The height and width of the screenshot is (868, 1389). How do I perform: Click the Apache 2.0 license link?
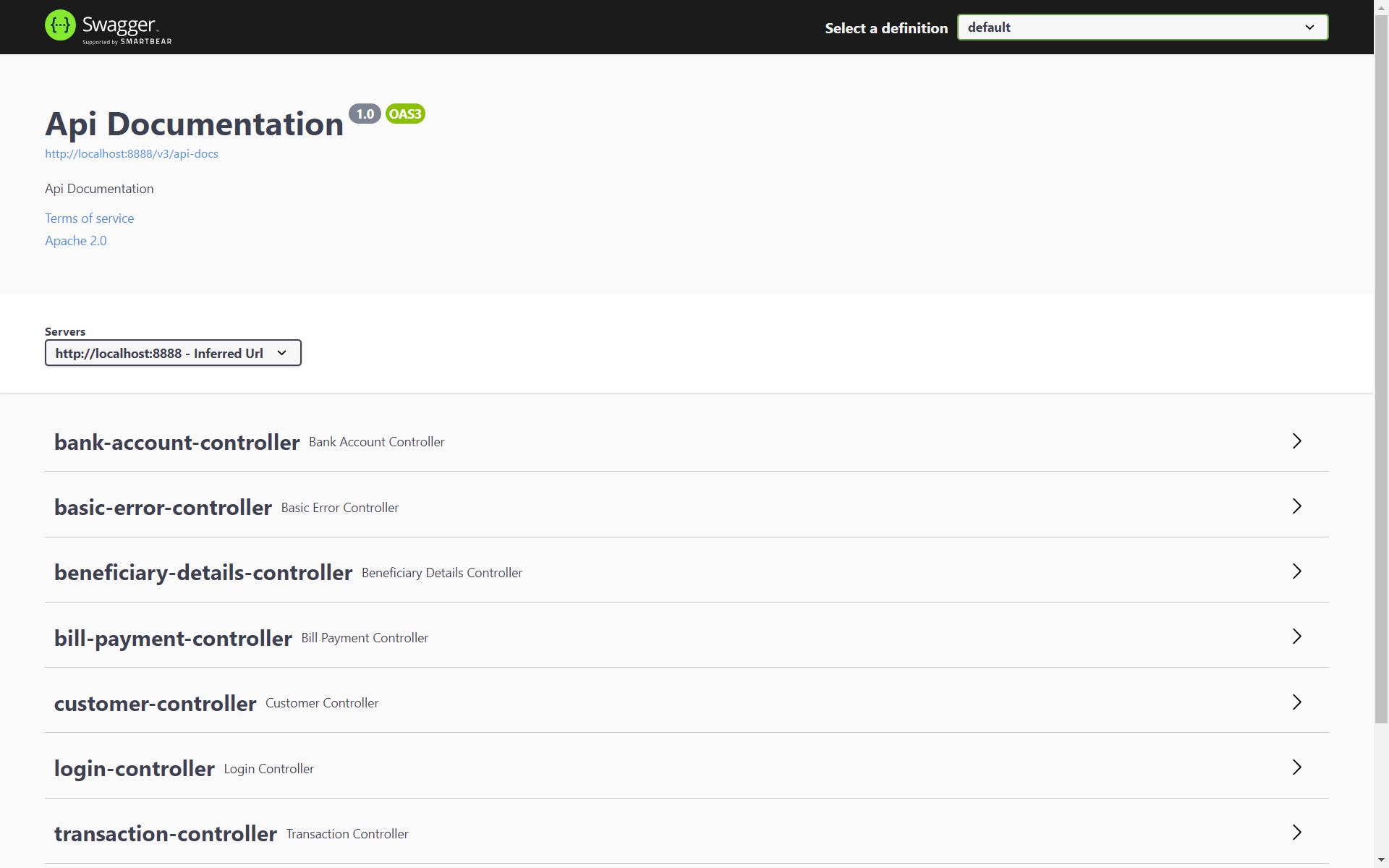[76, 240]
